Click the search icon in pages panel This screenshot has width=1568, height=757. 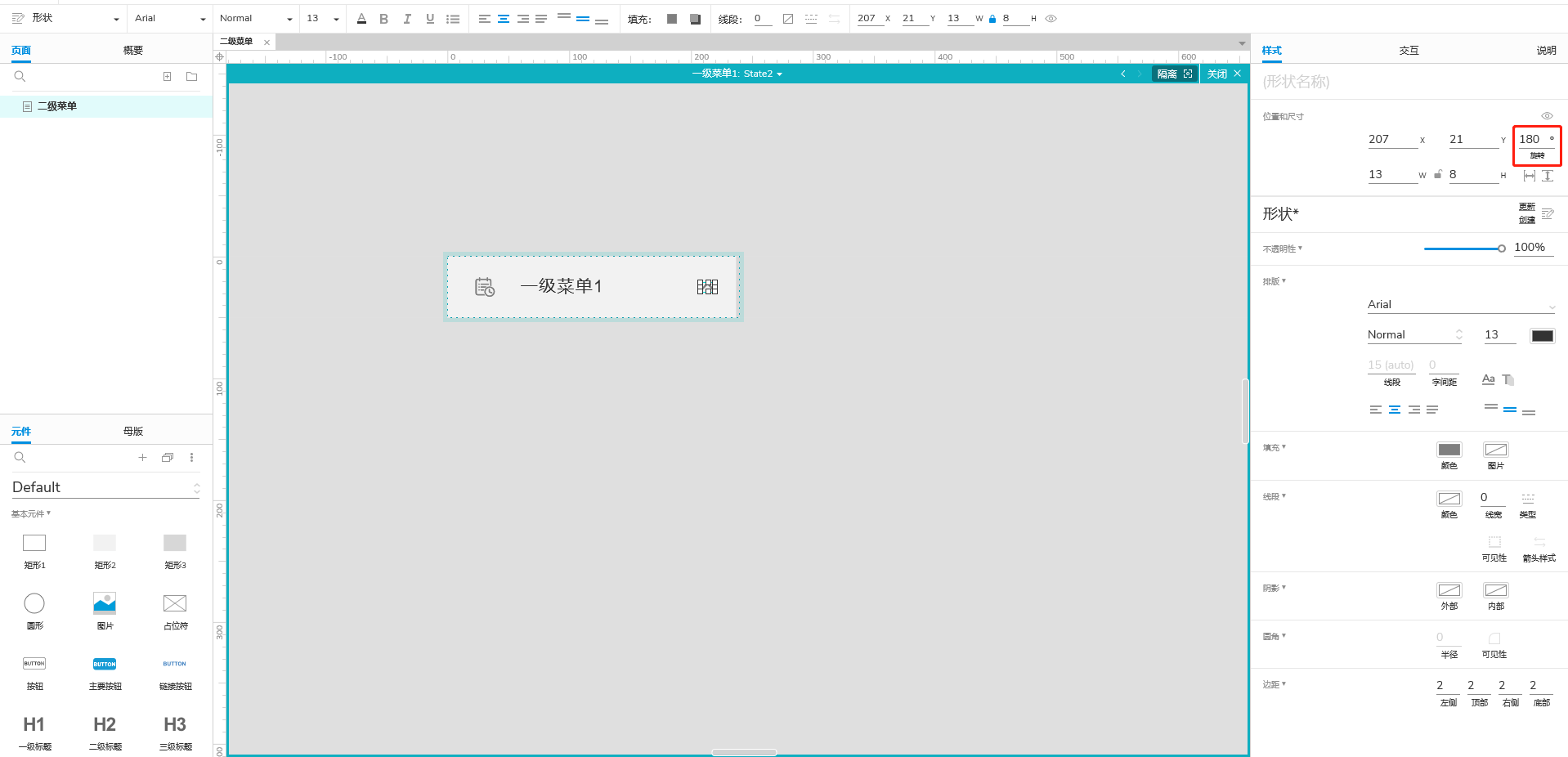click(20, 77)
